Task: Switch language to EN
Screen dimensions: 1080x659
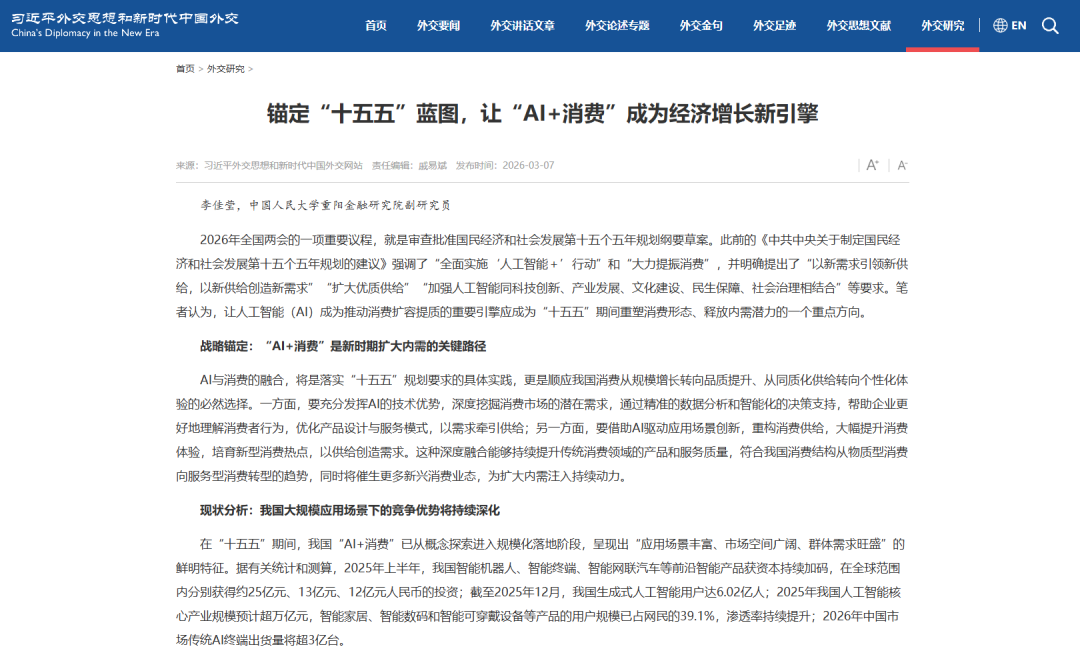Action: coord(1019,25)
